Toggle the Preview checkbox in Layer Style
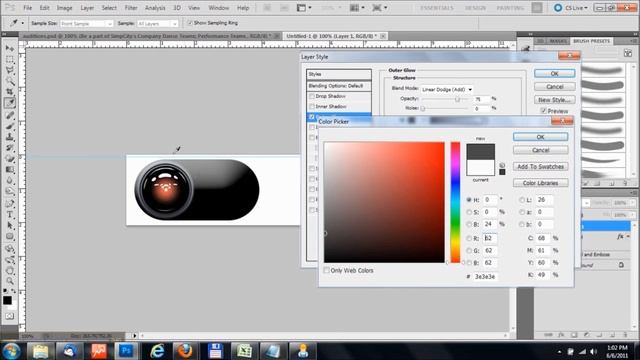Image resolution: width=640 pixels, height=360 pixels. pos(543,111)
